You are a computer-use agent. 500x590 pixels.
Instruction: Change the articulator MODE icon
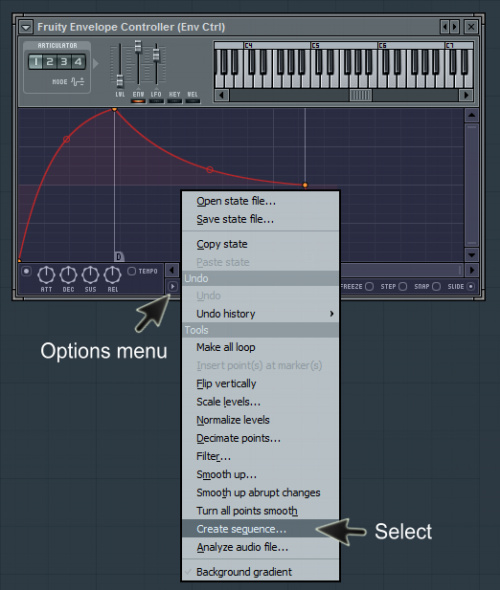point(78,81)
